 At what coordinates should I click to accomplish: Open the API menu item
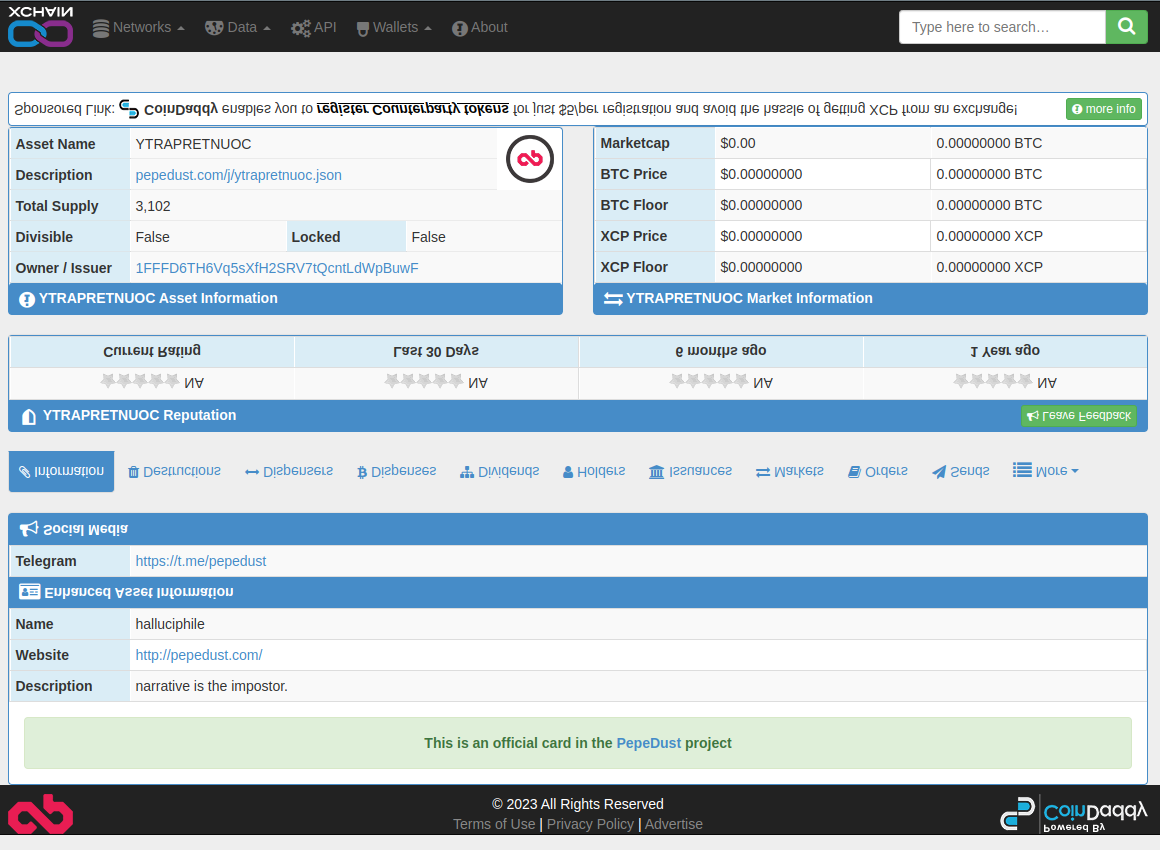pyautogui.click(x=313, y=28)
